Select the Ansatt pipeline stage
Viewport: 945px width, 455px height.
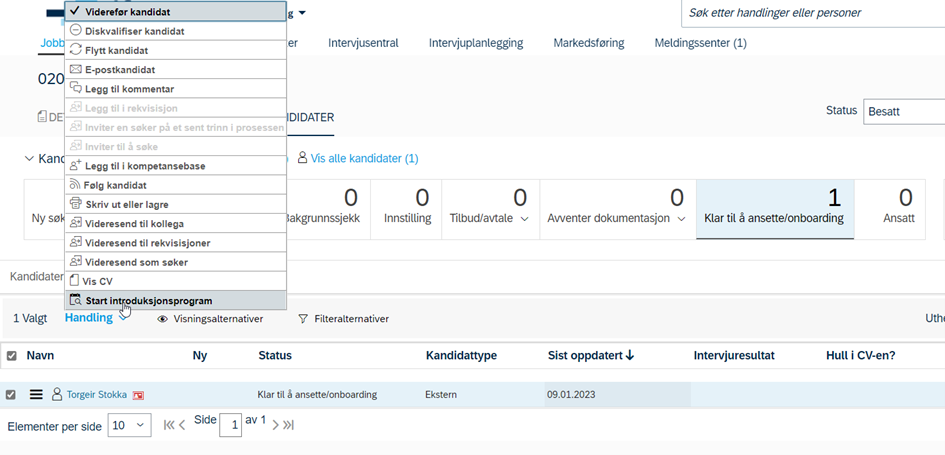point(890,209)
